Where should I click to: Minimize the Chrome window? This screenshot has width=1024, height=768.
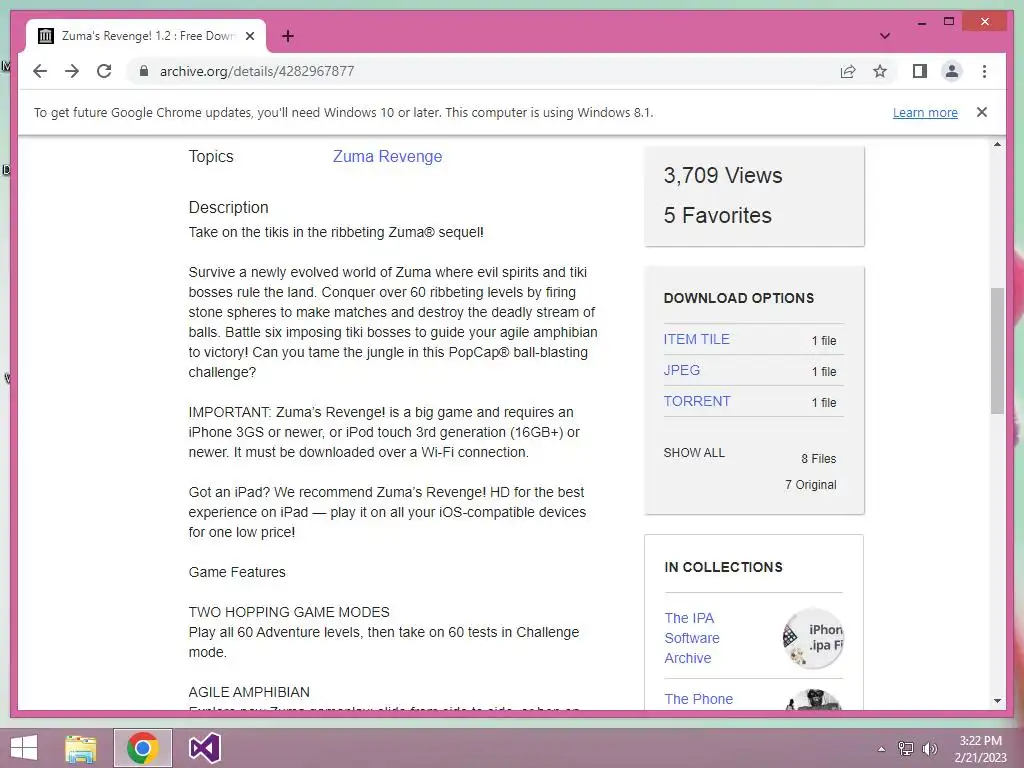point(921,22)
